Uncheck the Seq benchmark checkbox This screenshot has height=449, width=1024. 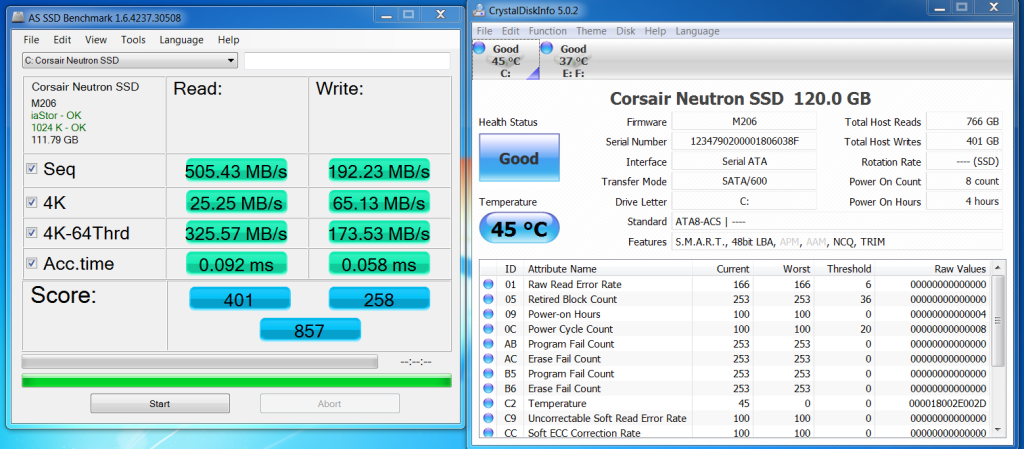coord(31,169)
